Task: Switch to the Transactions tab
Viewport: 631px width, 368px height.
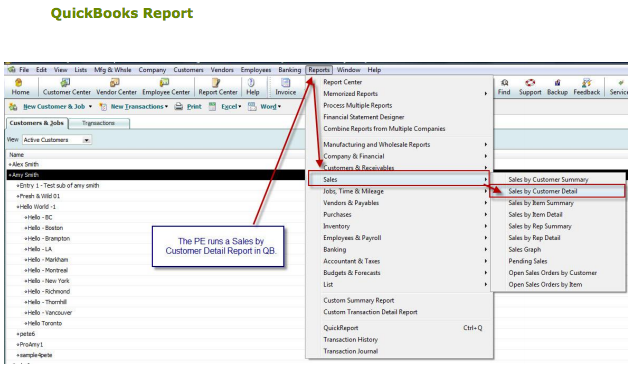Action: click(x=99, y=123)
